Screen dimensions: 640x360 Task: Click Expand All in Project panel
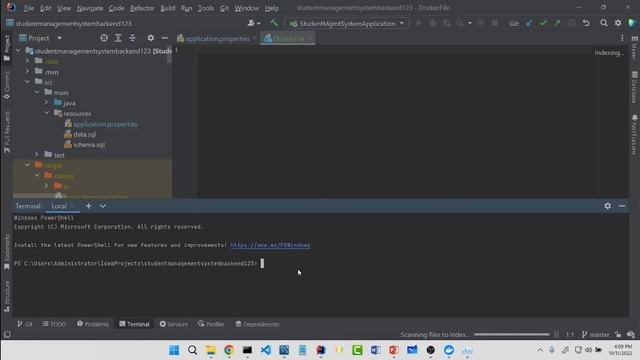pyautogui.click(x=118, y=38)
